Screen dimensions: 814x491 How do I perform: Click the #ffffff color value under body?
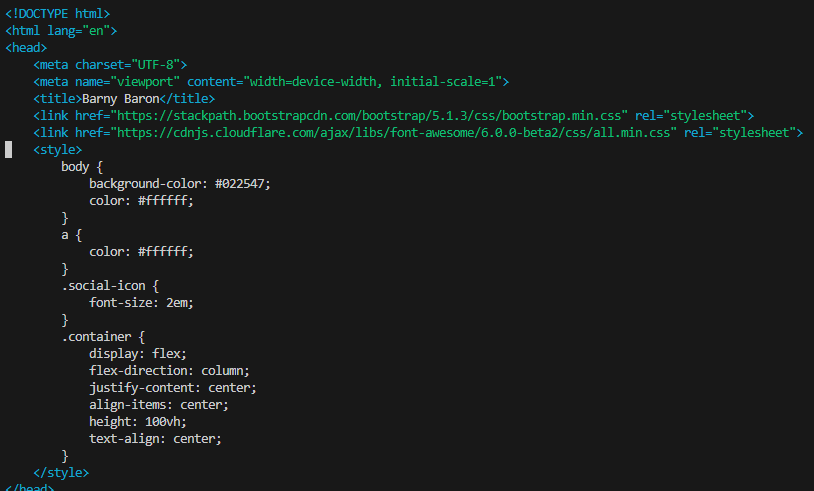point(163,201)
